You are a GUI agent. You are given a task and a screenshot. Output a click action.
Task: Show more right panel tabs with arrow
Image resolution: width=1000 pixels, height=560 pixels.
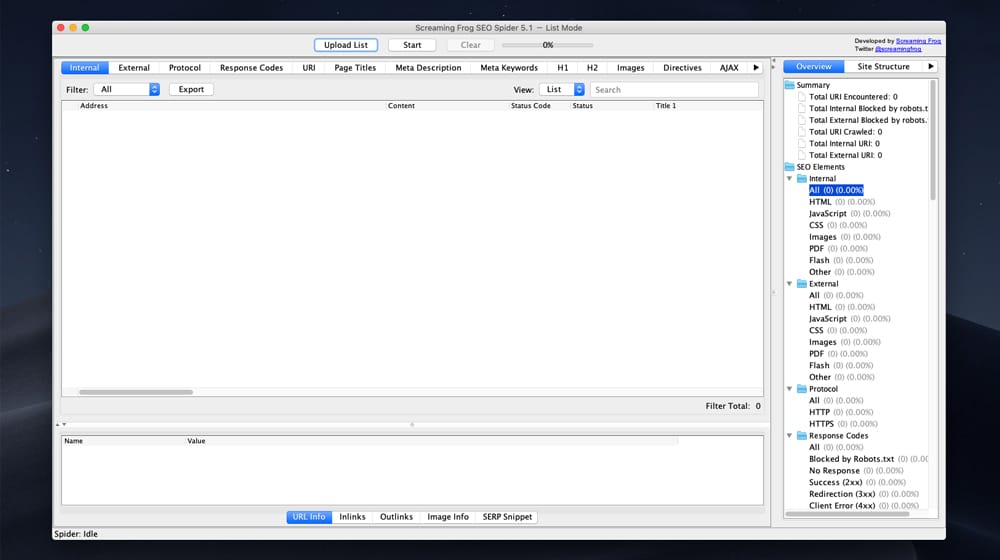(930, 66)
